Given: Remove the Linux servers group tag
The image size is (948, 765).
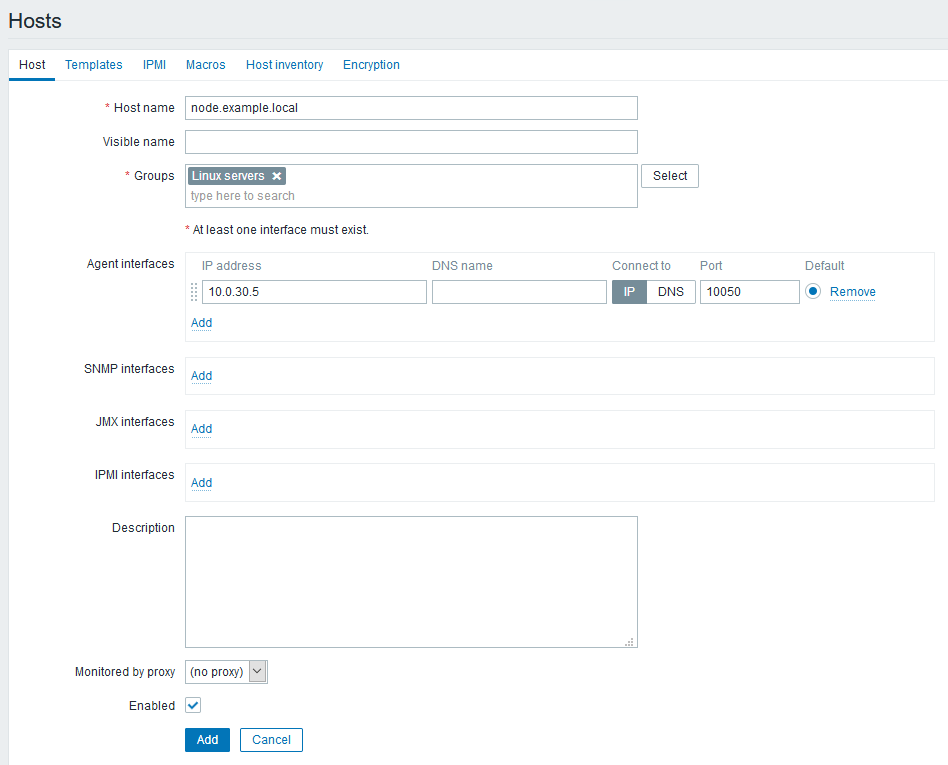Looking at the screenshot, I should tap(277, 175).
